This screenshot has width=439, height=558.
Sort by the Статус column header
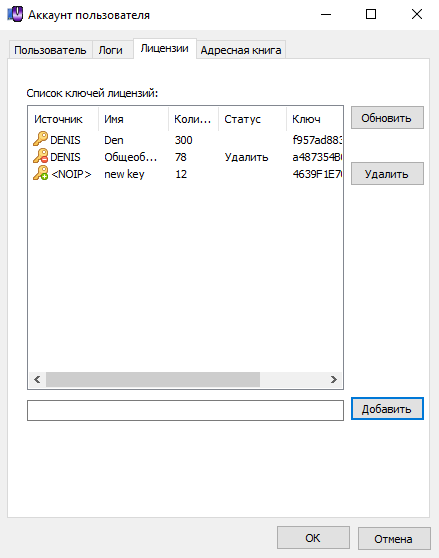point(252,119)
